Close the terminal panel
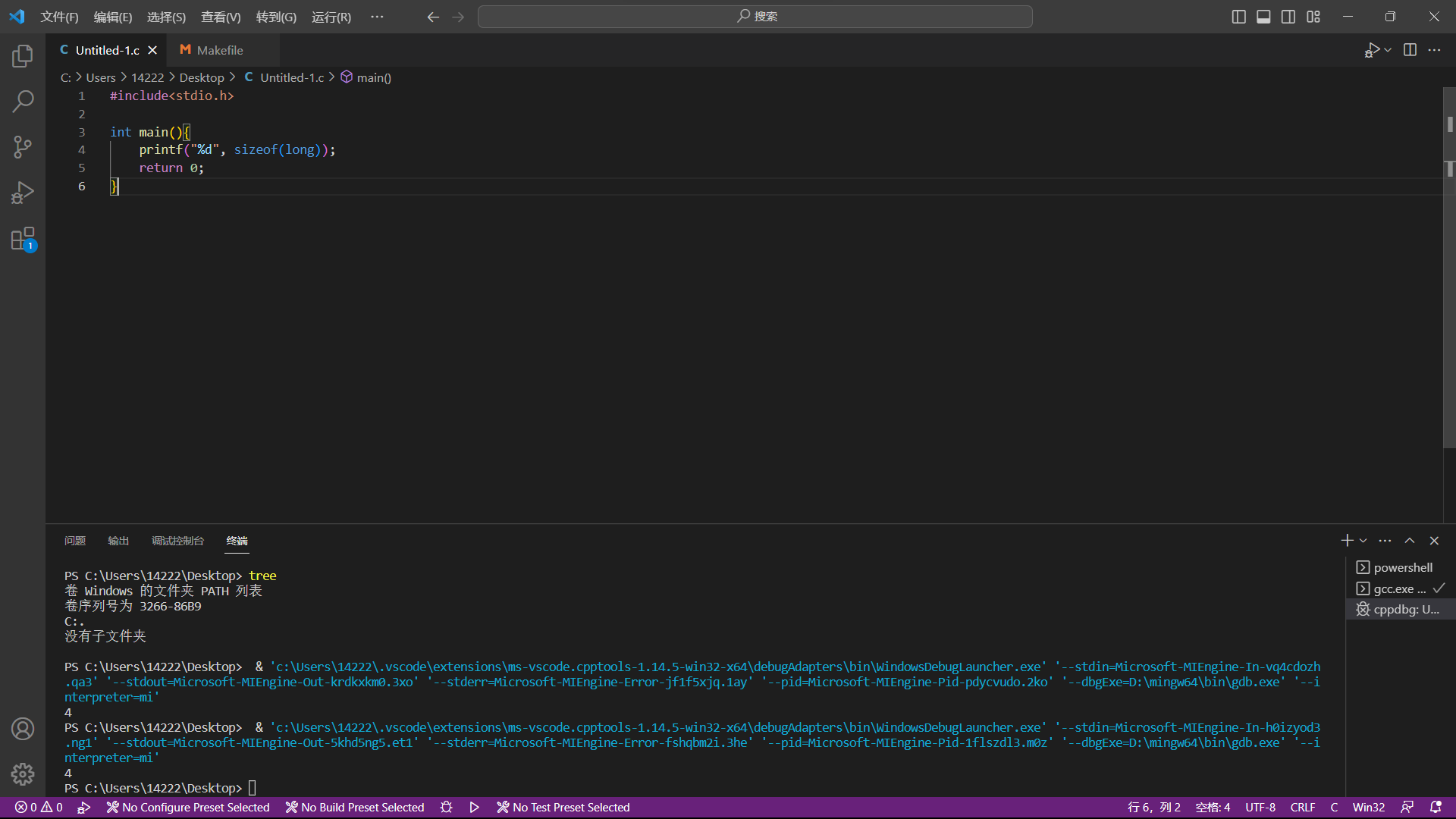 pos(1434,541)
